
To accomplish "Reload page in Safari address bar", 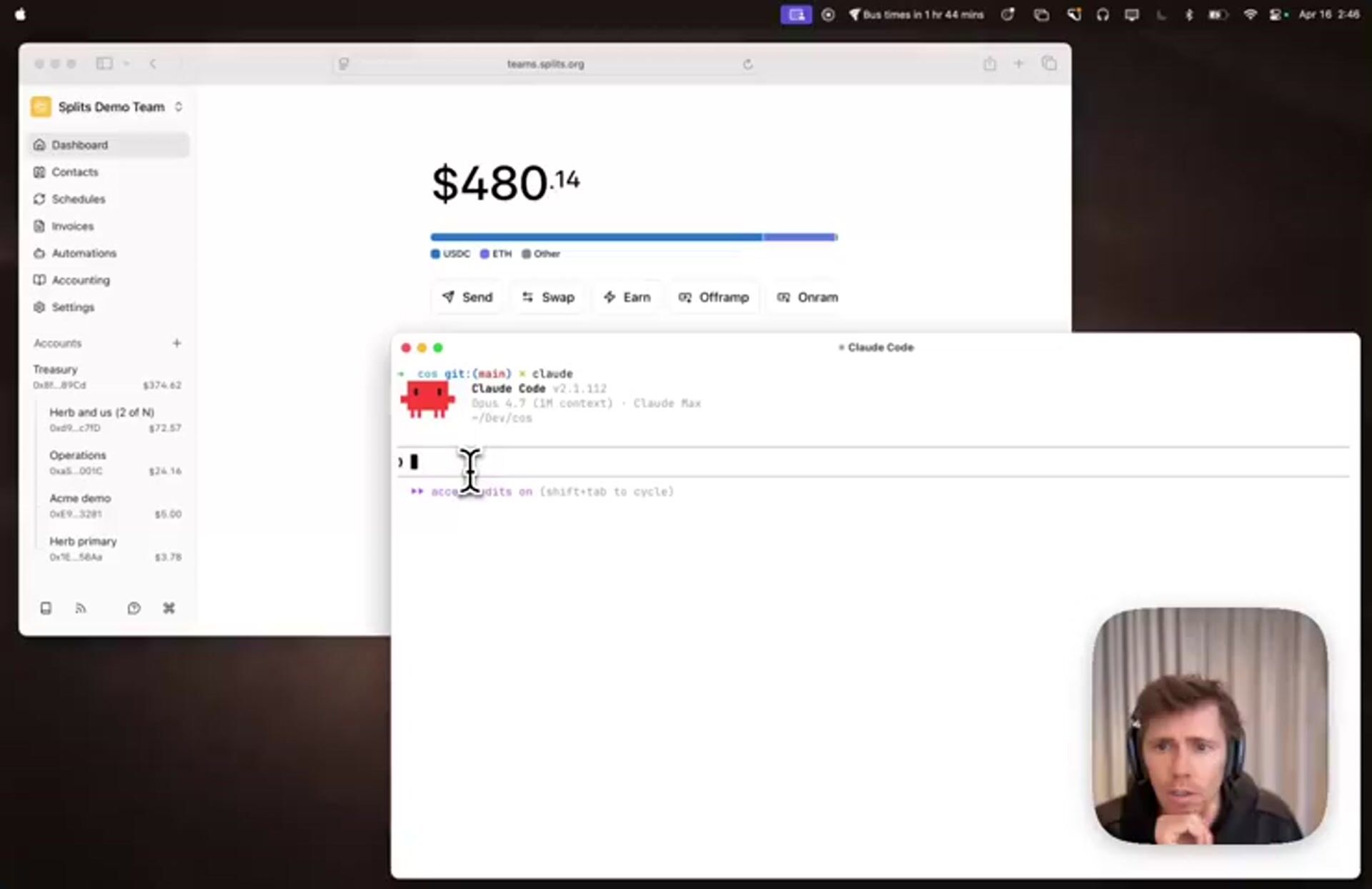I will point(747,64).
